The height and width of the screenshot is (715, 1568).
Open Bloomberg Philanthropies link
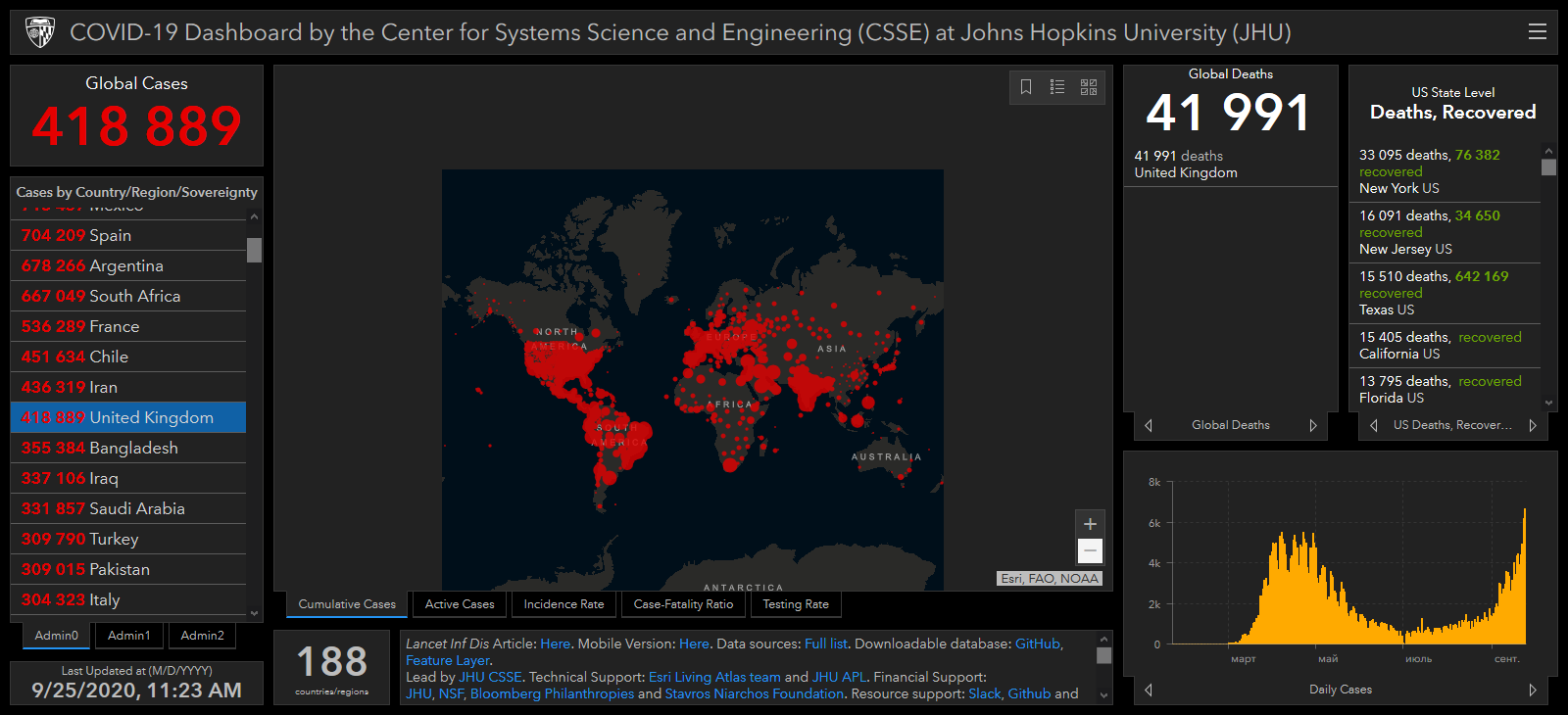[x=552, y=693]
